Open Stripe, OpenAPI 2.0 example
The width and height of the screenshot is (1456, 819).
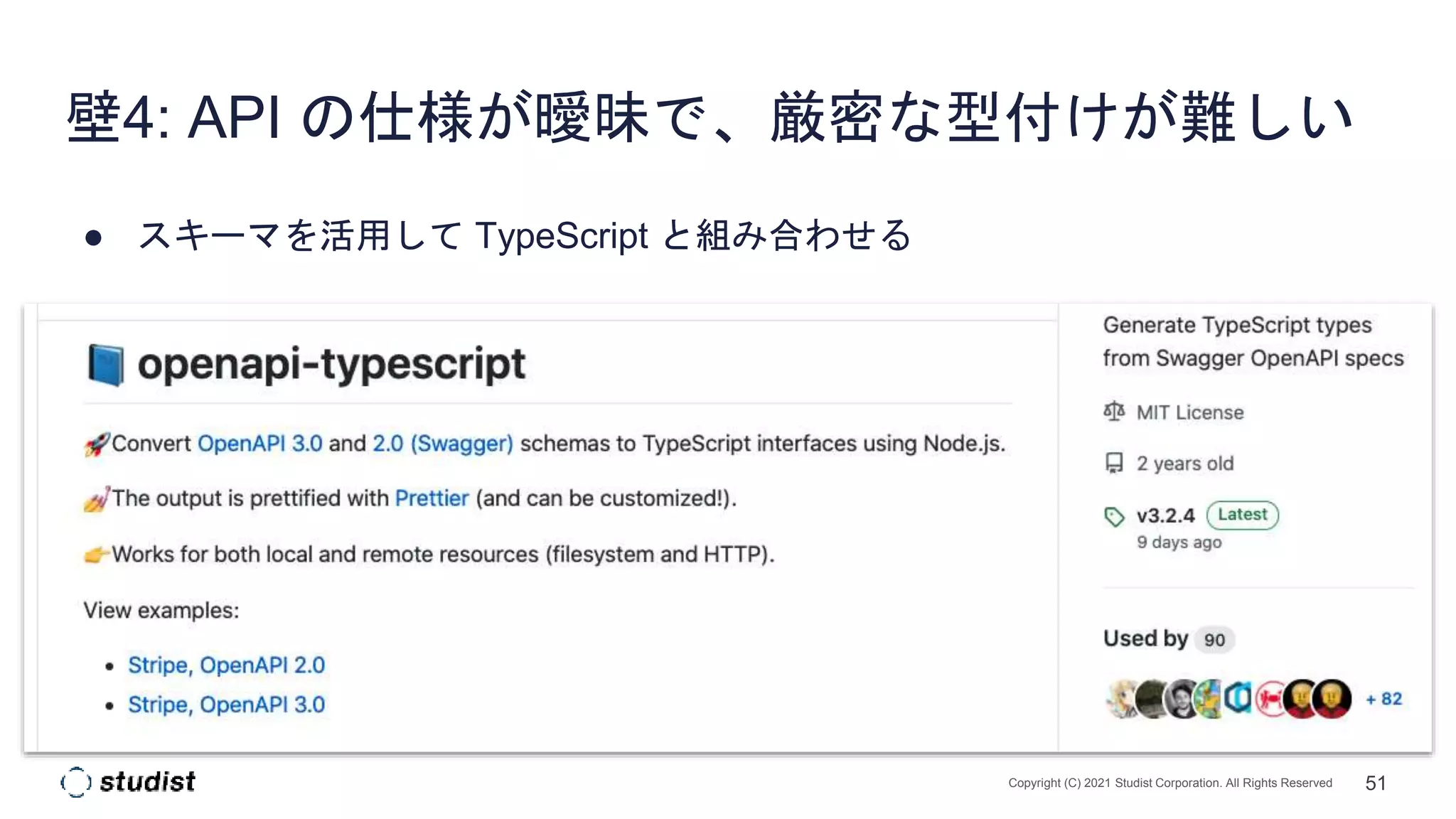click(x=226, y=665)
